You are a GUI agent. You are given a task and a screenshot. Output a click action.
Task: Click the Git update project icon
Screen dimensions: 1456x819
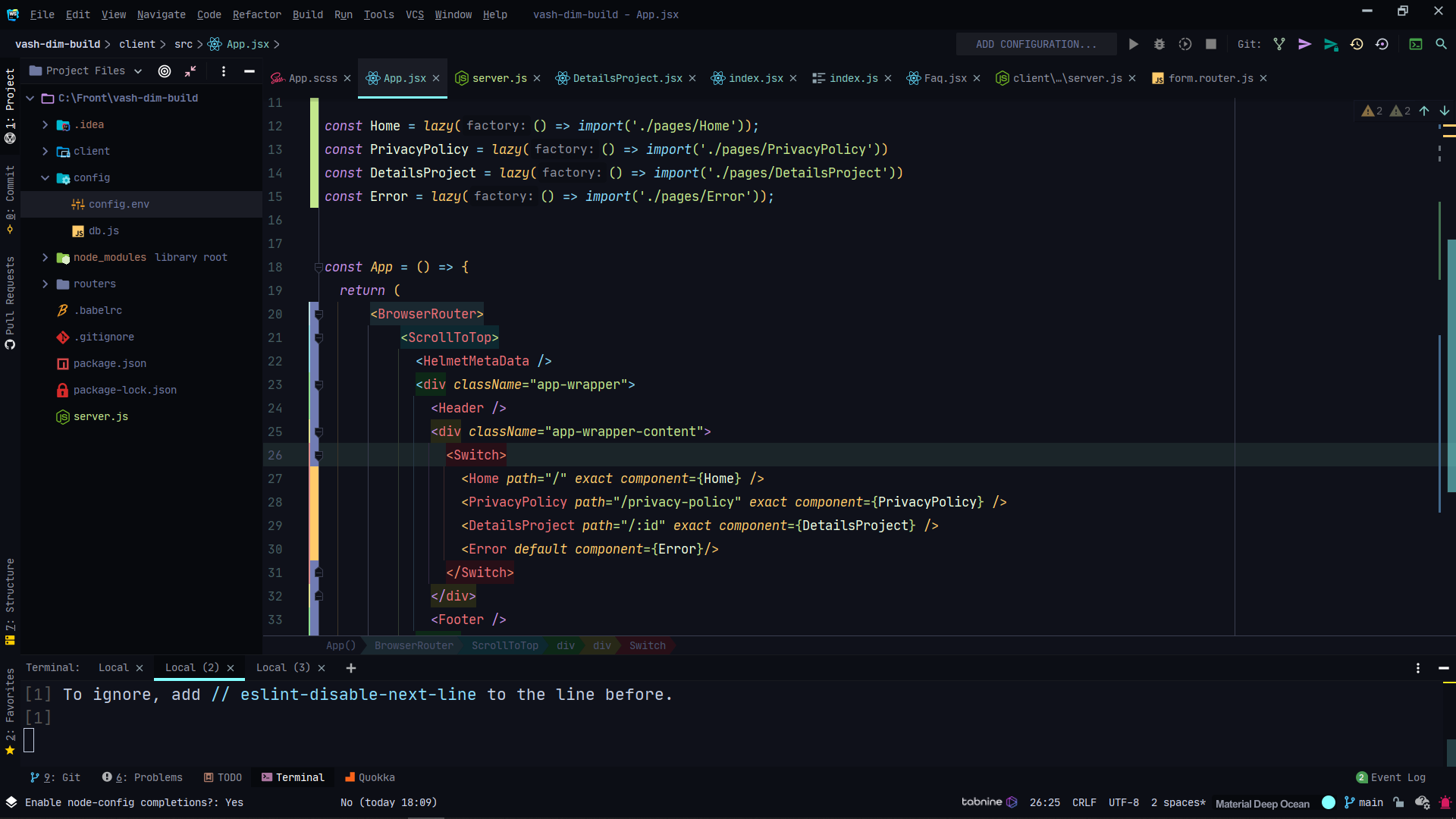[1279, 45]
